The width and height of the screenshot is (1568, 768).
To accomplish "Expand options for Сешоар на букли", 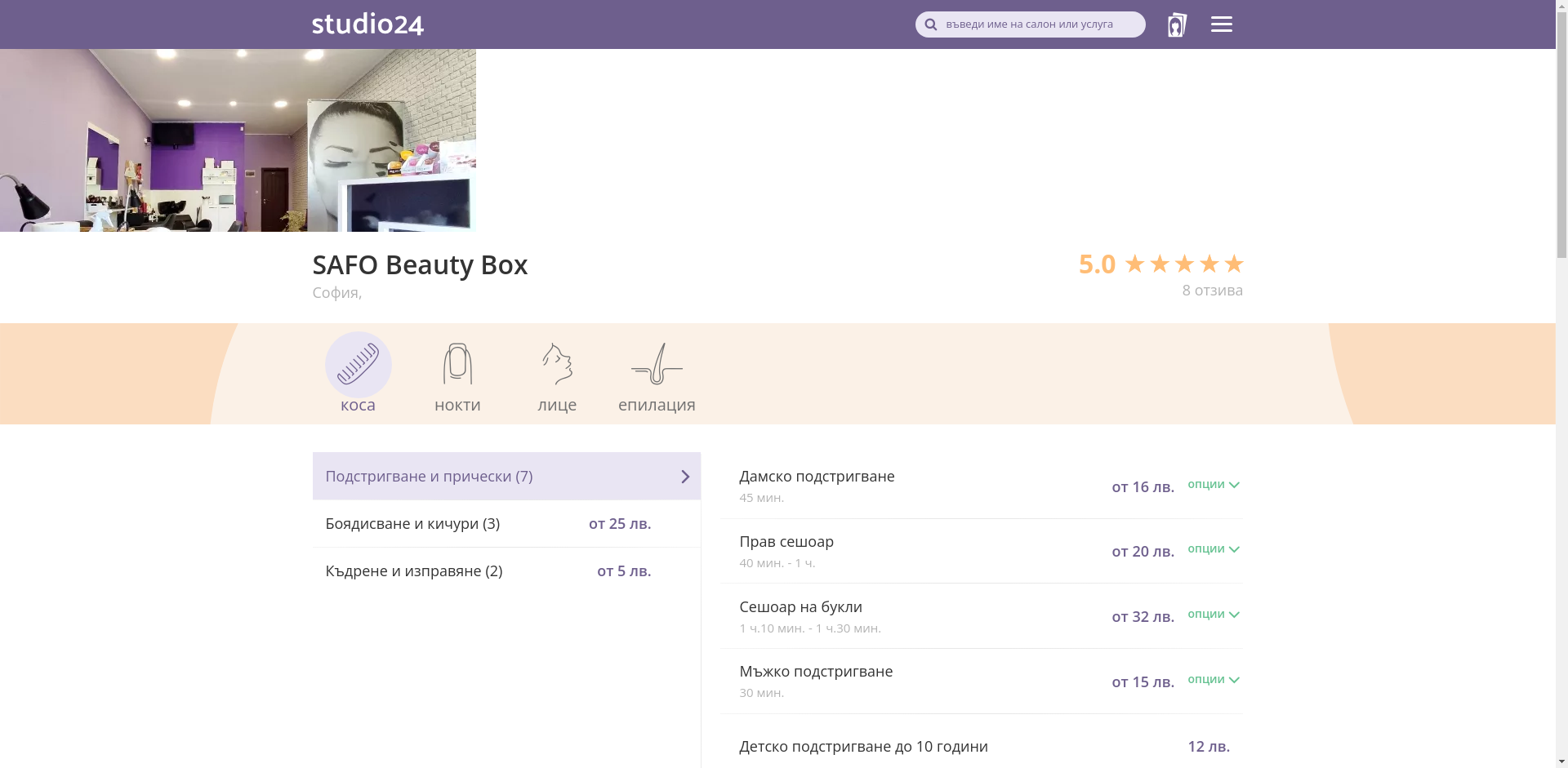I will coord(1214,615).
